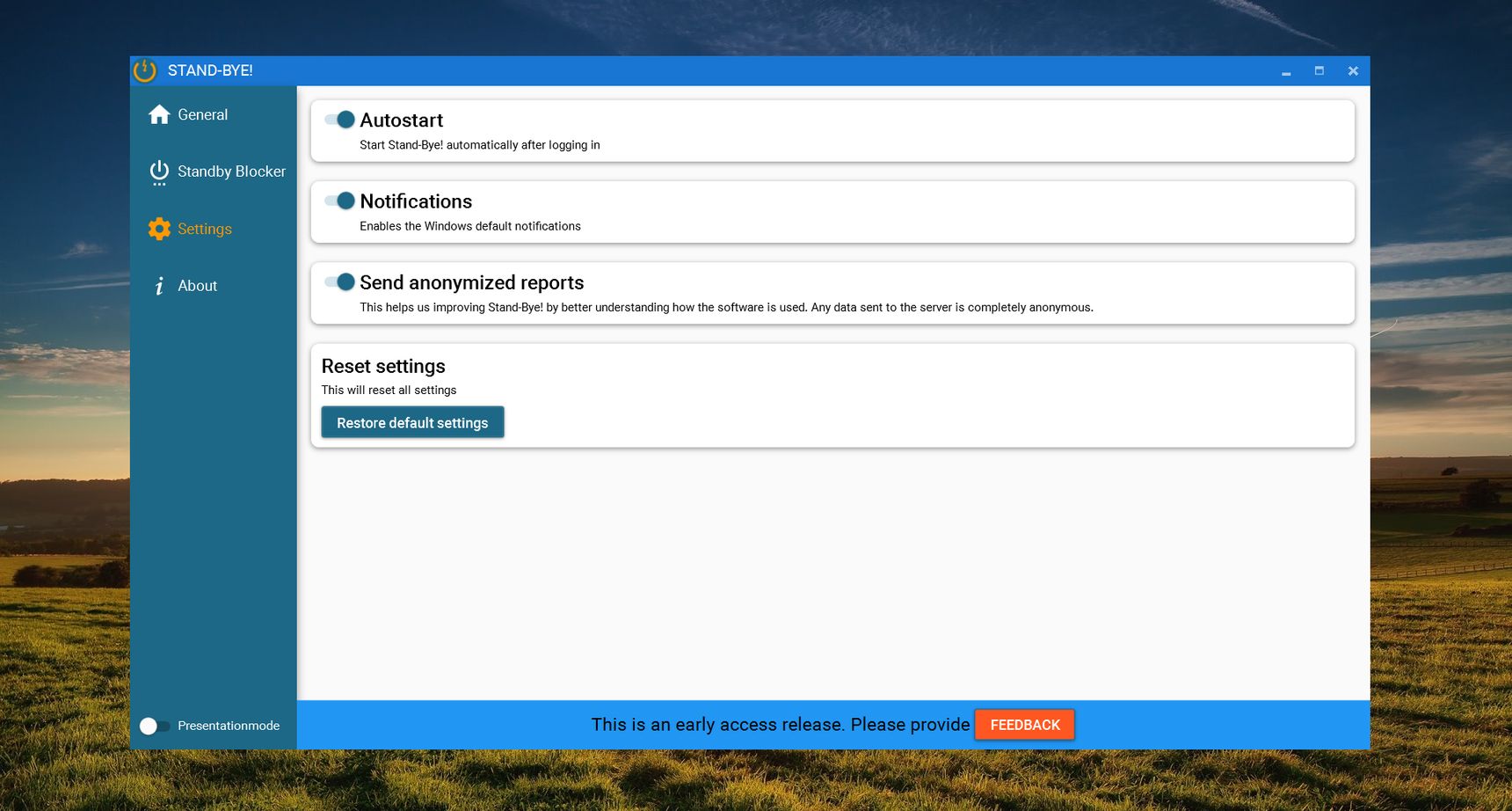Click 'This will reset all settings' text
This screenshot has height=811, width=1512.
coord(389,390)
